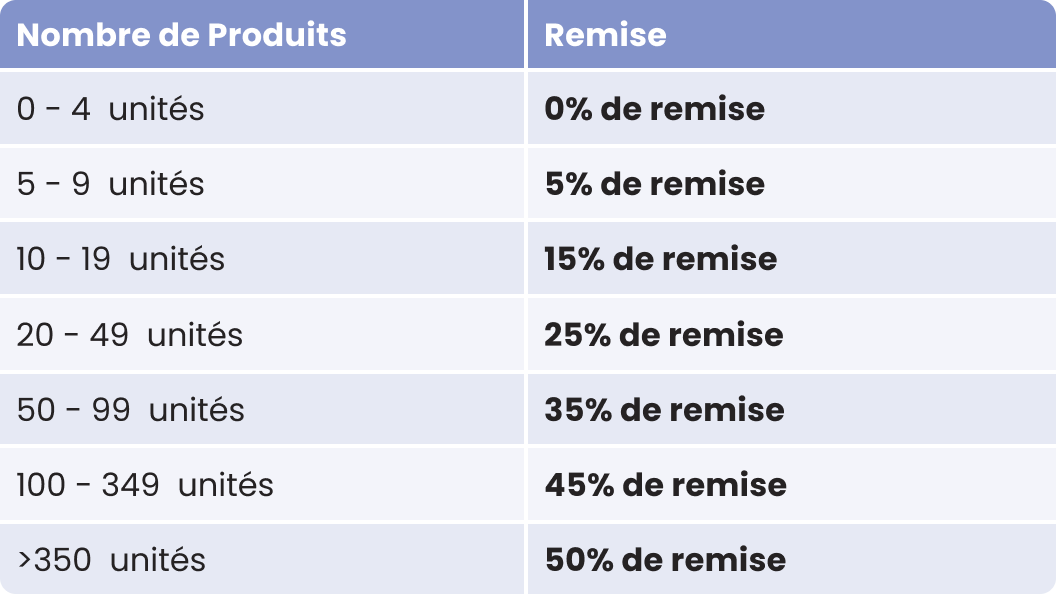Click the "Remise" column header

tap(605, 35)
